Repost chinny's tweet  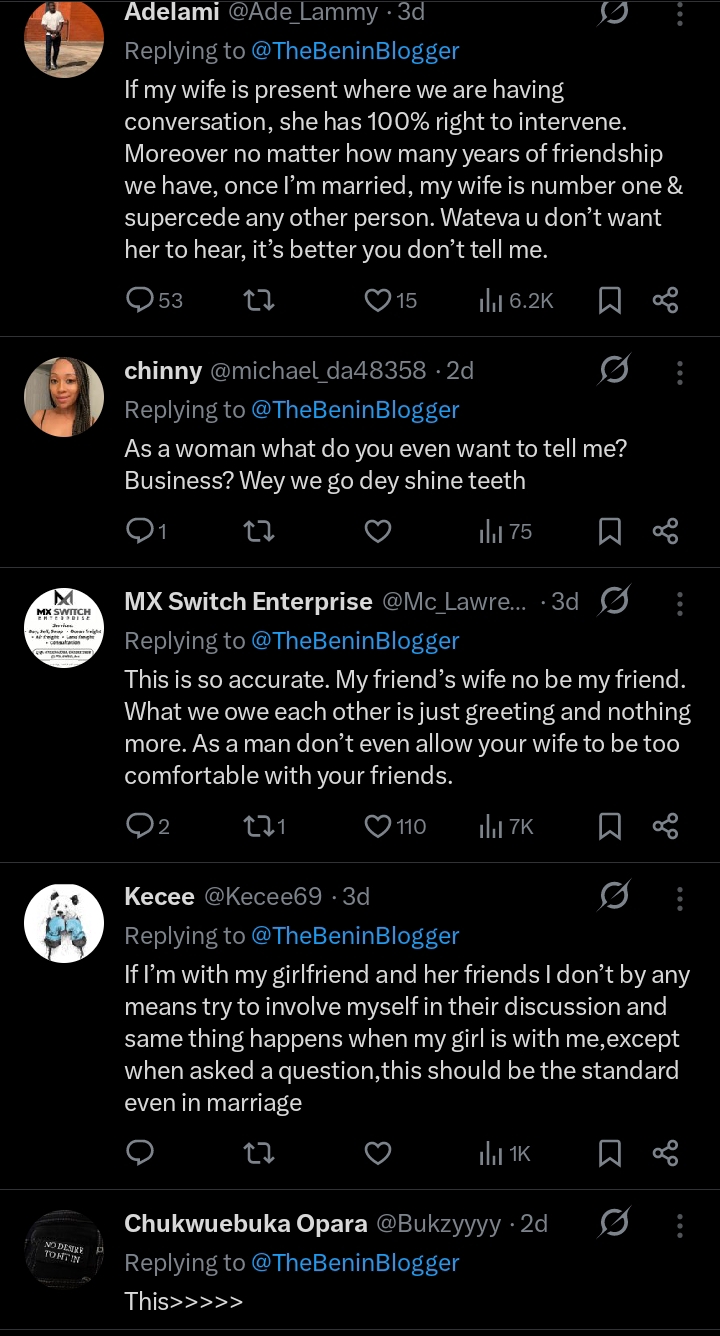click(259, 532)
